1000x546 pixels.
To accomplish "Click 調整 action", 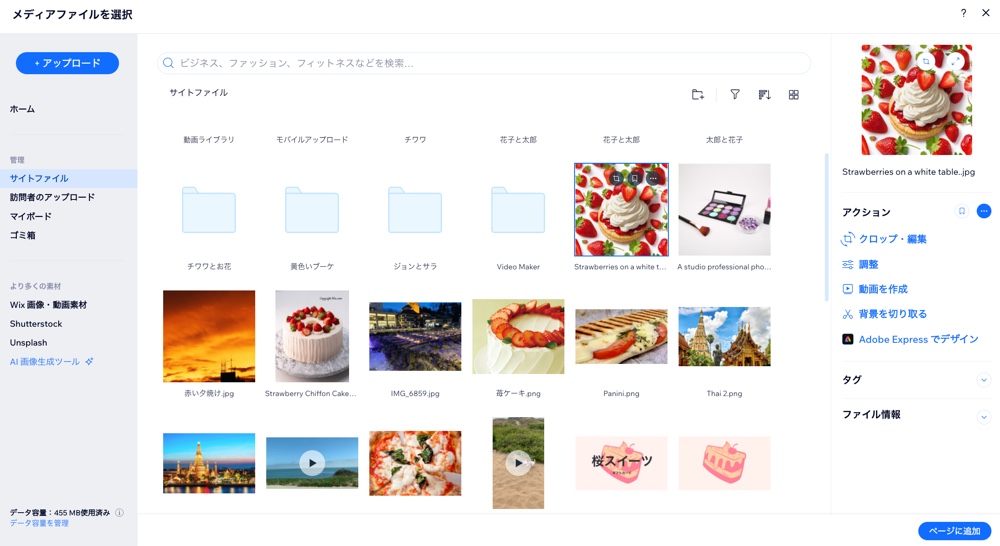I will coord(860,264).
